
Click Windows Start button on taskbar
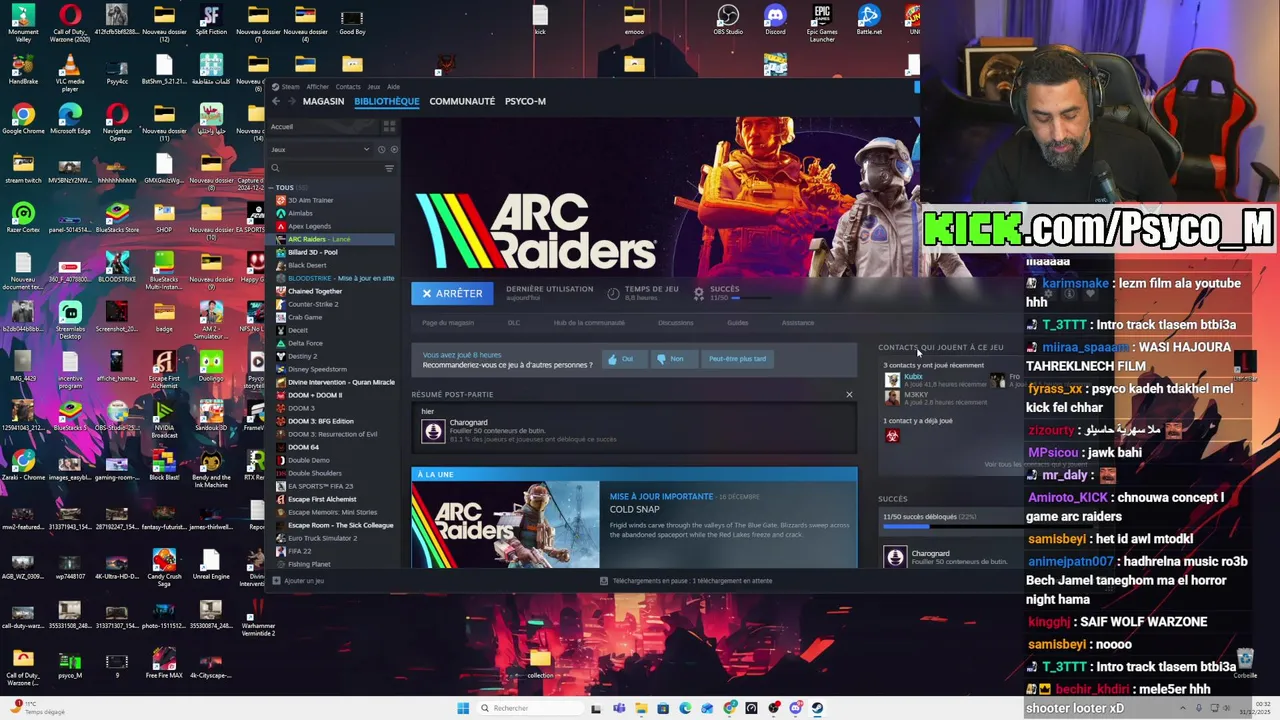click(x=463, y=708)
